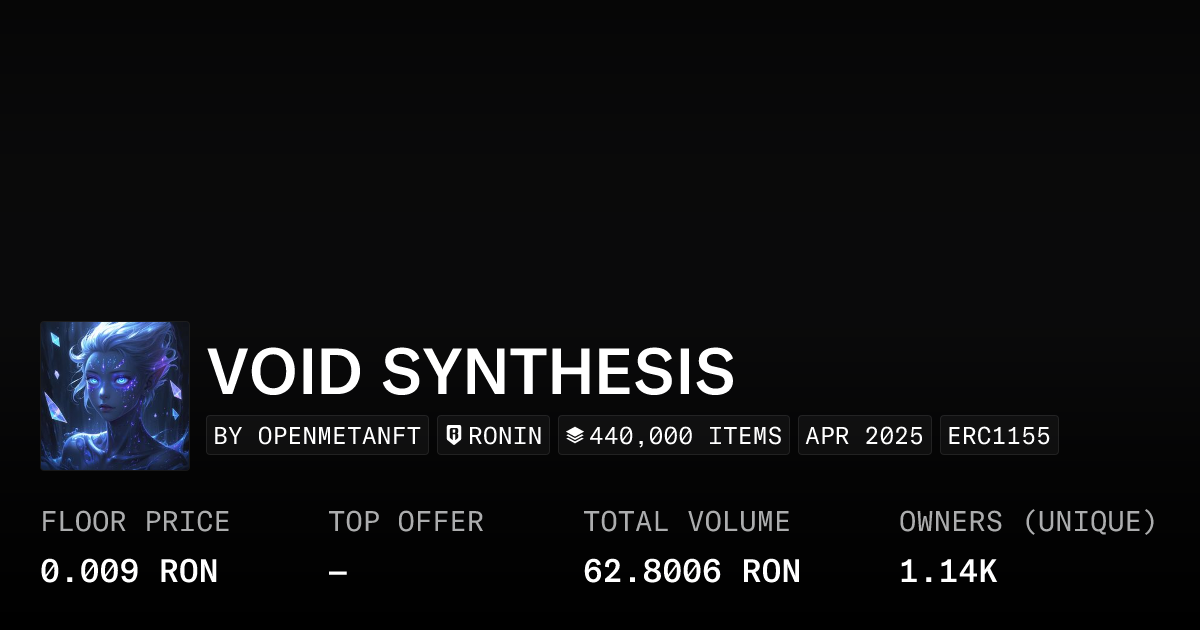This screenshot has width=1200, height=630.
Task: Click the word VOID in title
Action: (284, 371)
